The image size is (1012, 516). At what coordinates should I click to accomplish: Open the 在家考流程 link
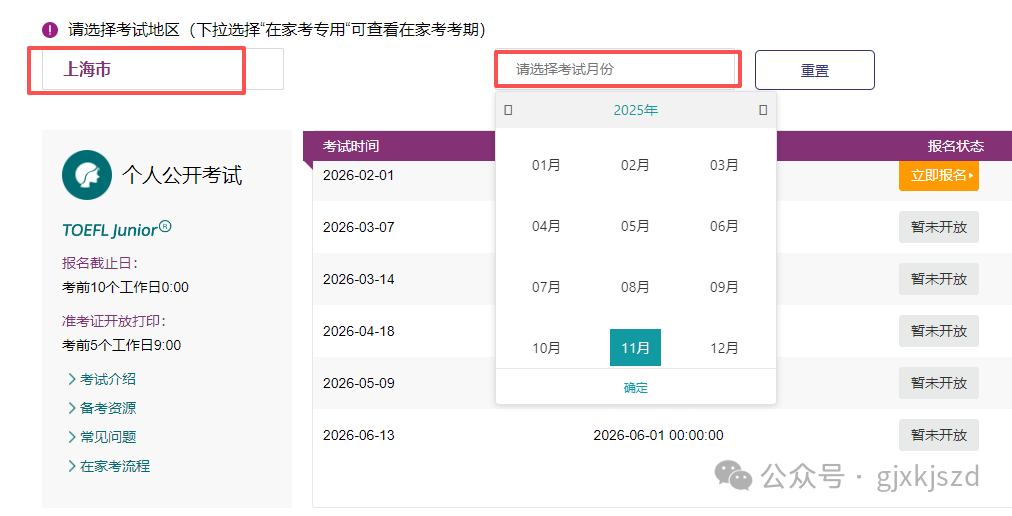point(114,466)
